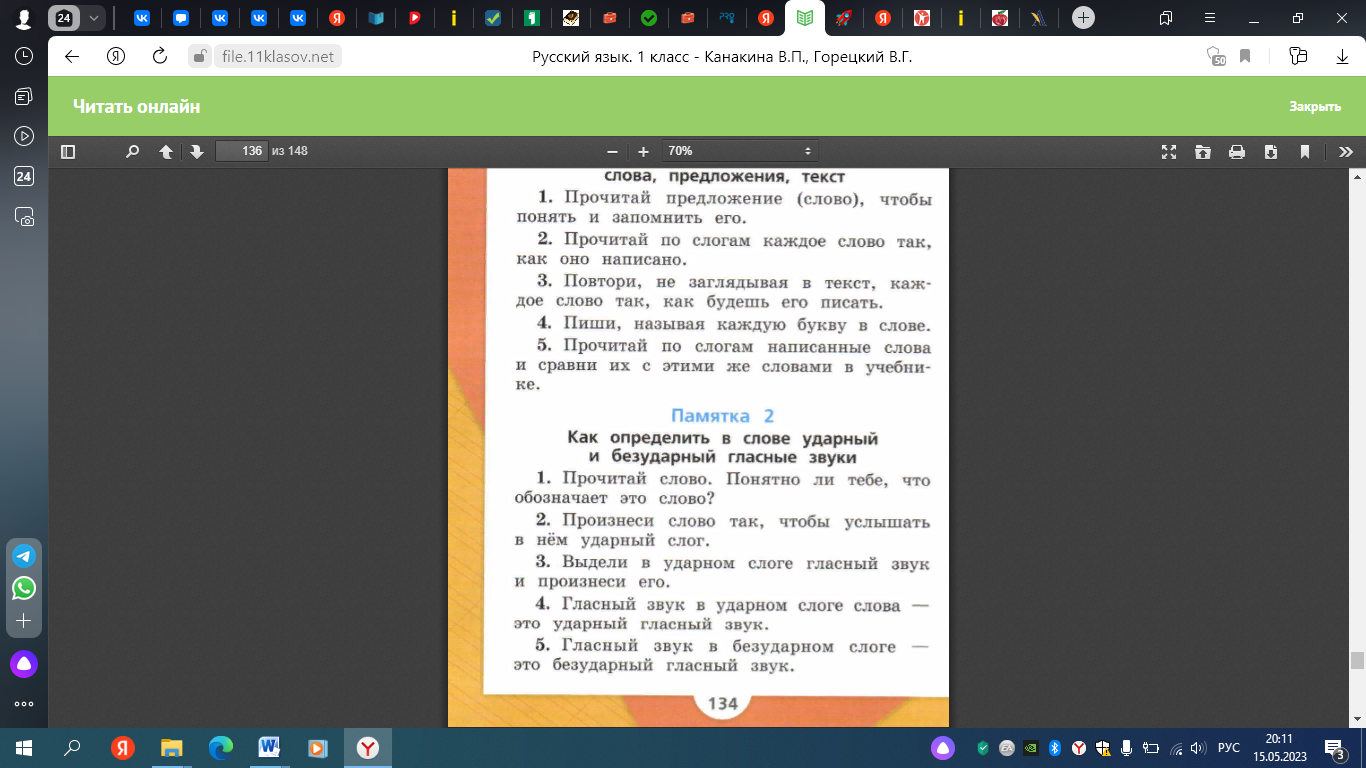This screenshot has height=768, width=1366.
Task: Open a new tab with plus button
Action: click(x=1082, y=18)
